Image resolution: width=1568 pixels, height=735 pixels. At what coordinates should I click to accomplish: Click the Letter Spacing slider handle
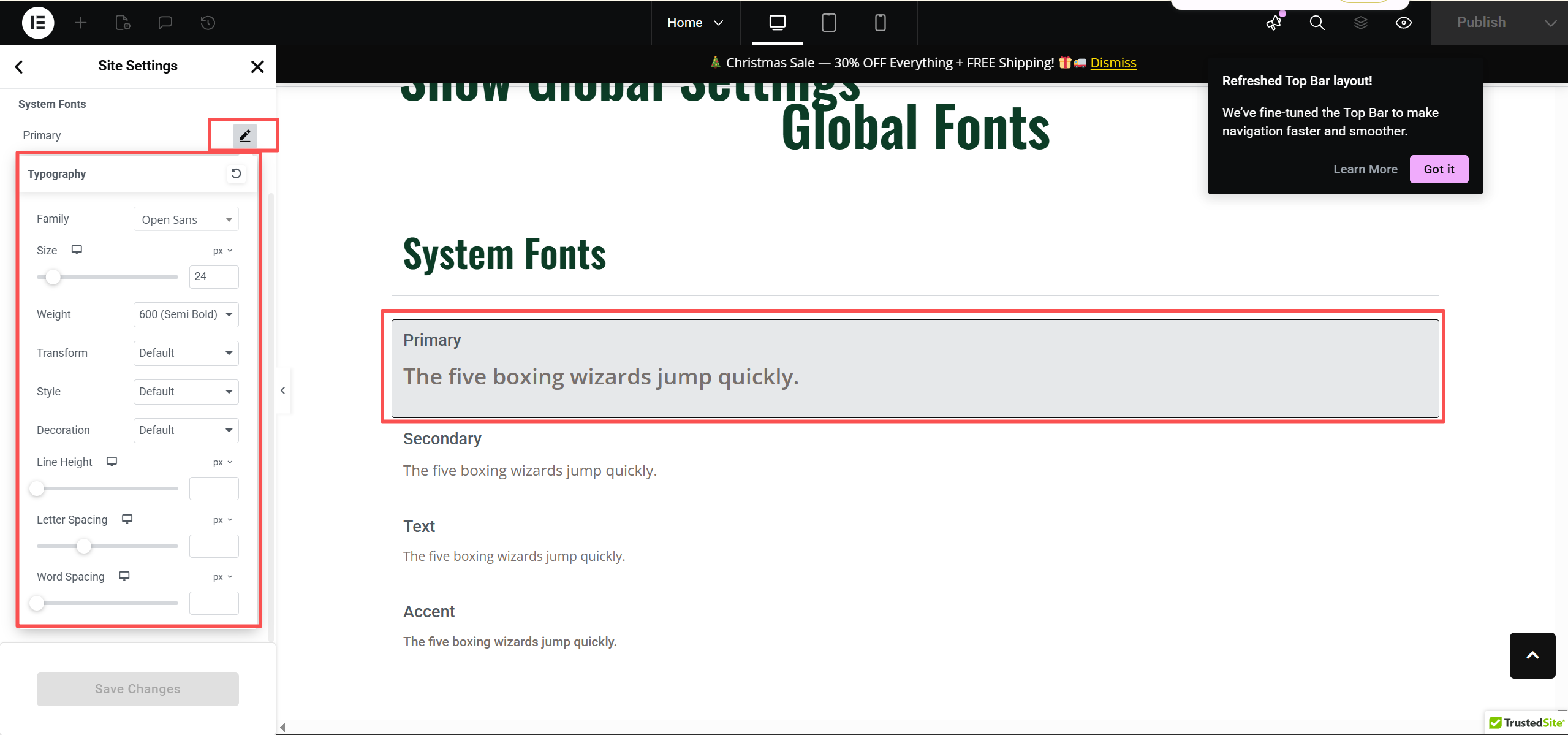pyautogui.click(x=84, y=546)
